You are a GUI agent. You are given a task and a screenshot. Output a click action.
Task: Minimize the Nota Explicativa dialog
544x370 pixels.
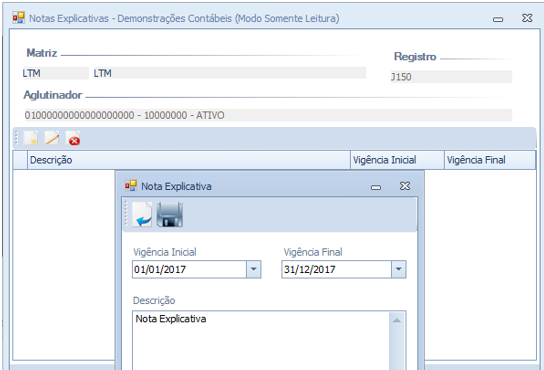click(376, 187)
